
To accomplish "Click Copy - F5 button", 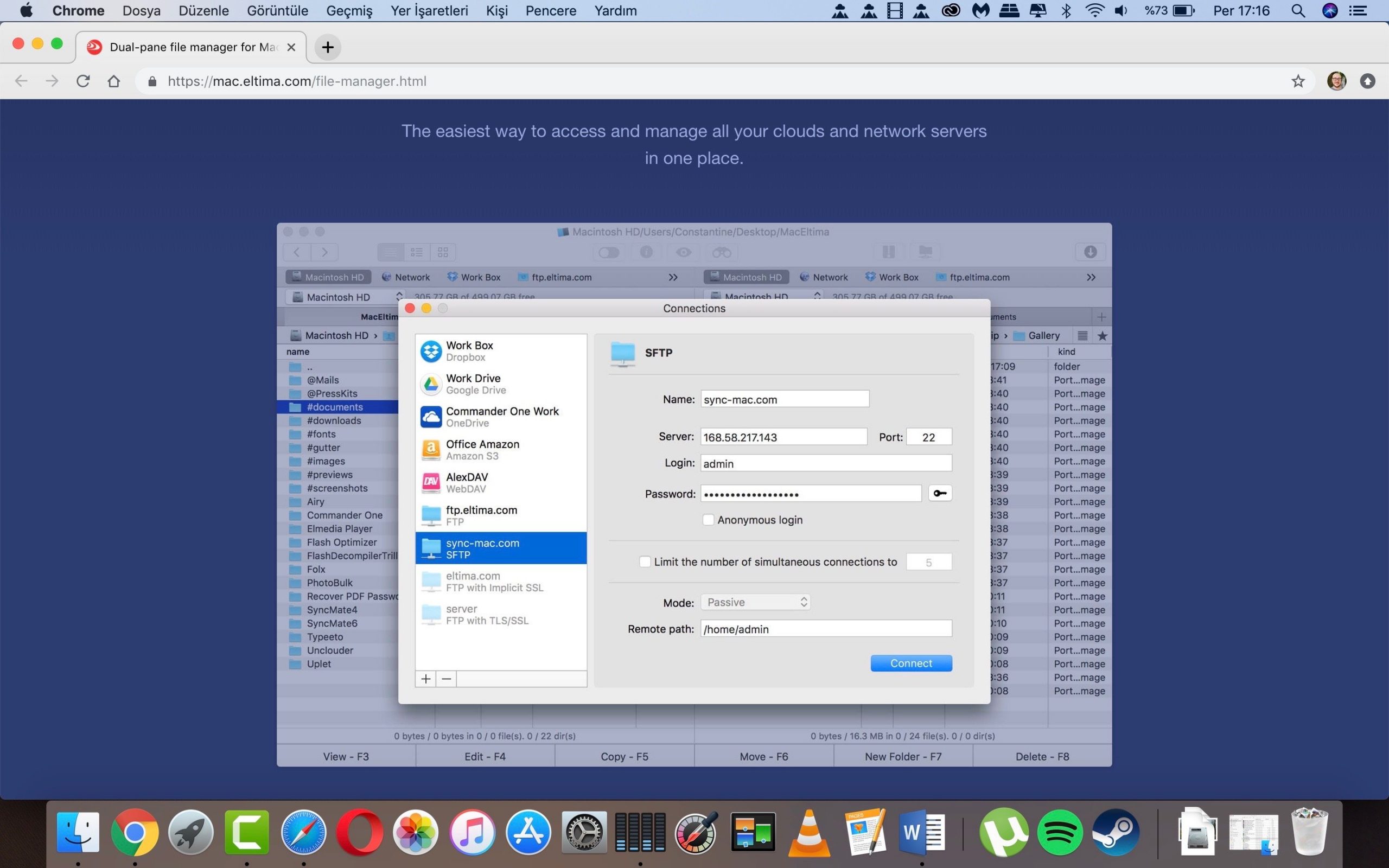I will [x=625, y=756].
